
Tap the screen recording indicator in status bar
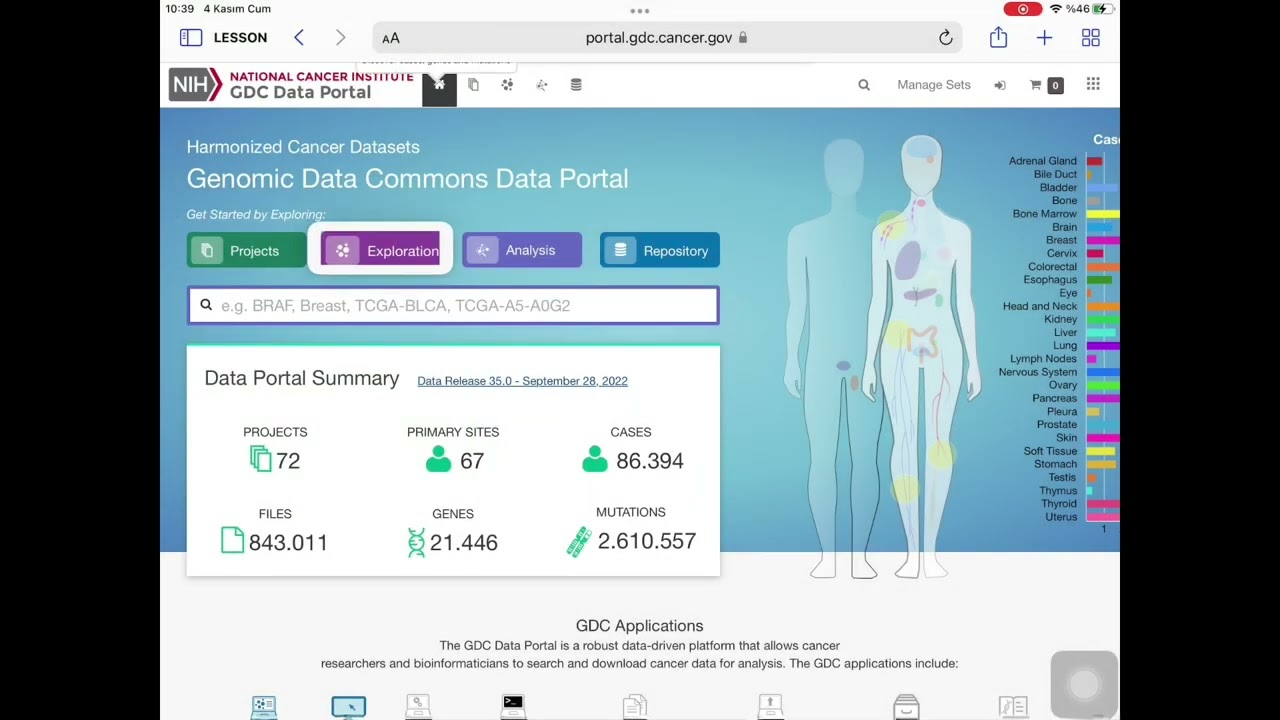(x=1023, y=9)
